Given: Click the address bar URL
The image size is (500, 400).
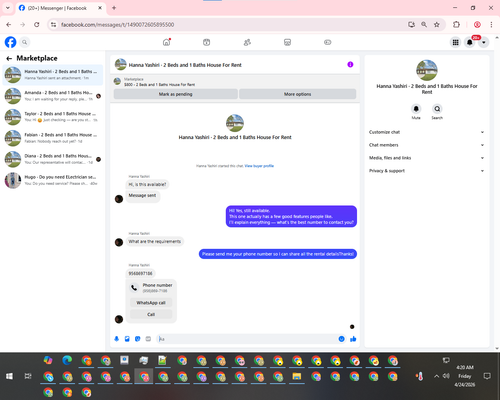Looking at the screenshot, I should pyautogui.click(x=117, y=25).
